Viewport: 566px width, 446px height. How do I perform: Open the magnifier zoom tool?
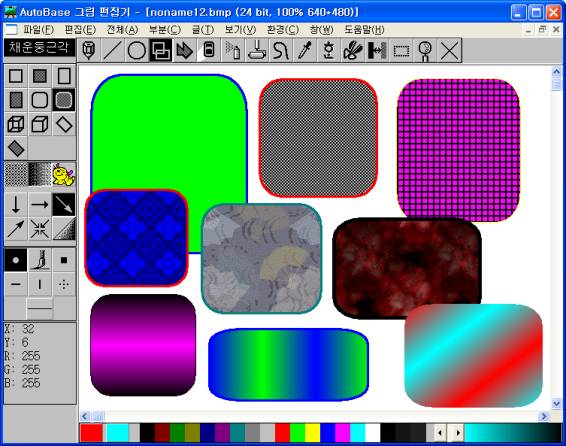tap(425, 50)
